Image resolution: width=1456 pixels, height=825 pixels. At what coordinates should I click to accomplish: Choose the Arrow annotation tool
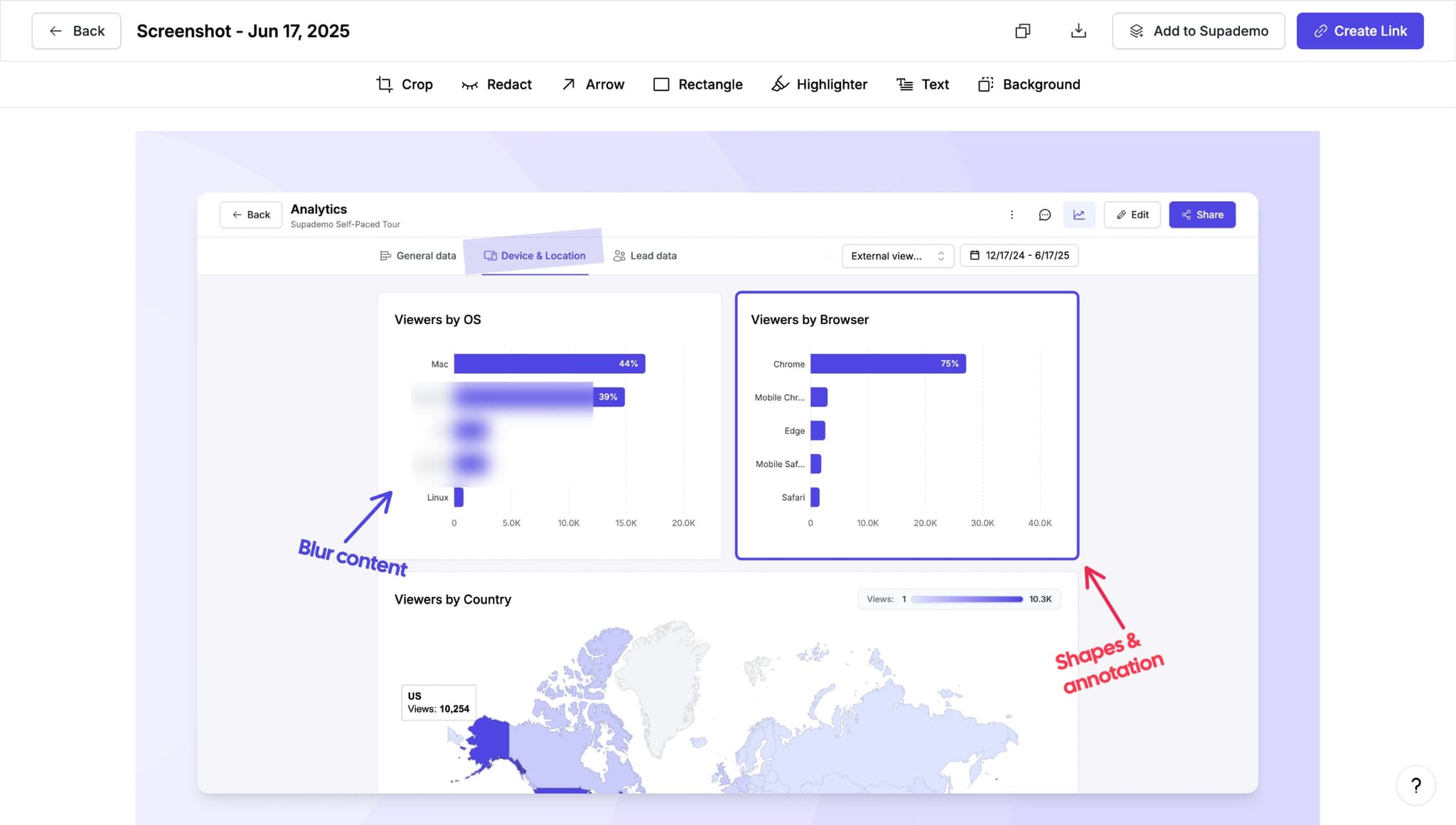(x=593, y=85)
